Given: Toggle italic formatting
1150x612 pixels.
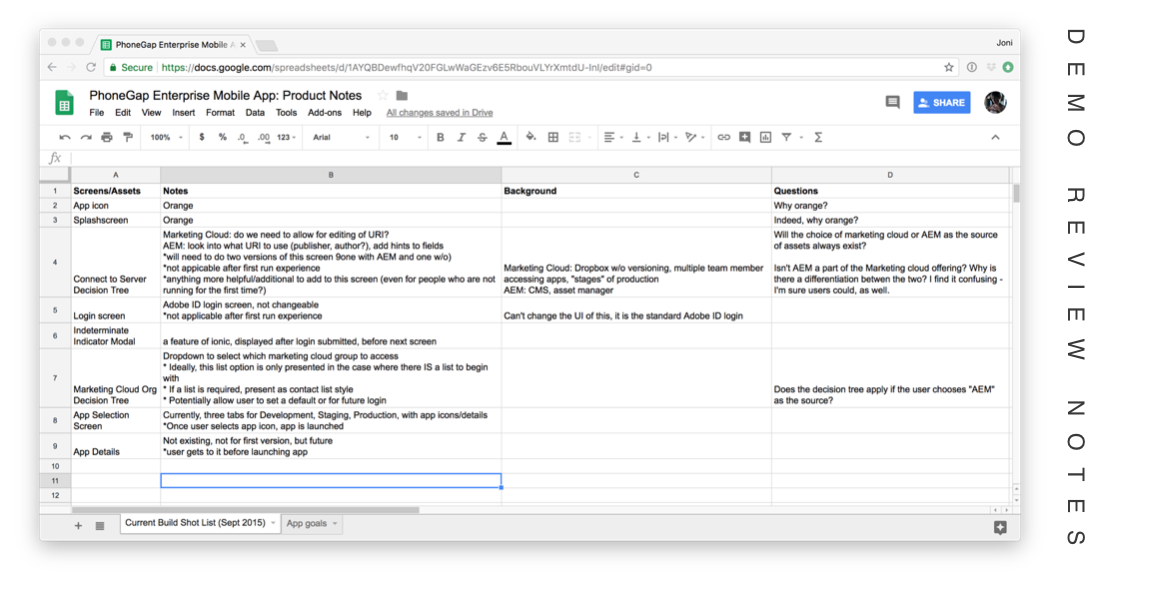Looking at the screenshot, I should click(461, 137).
